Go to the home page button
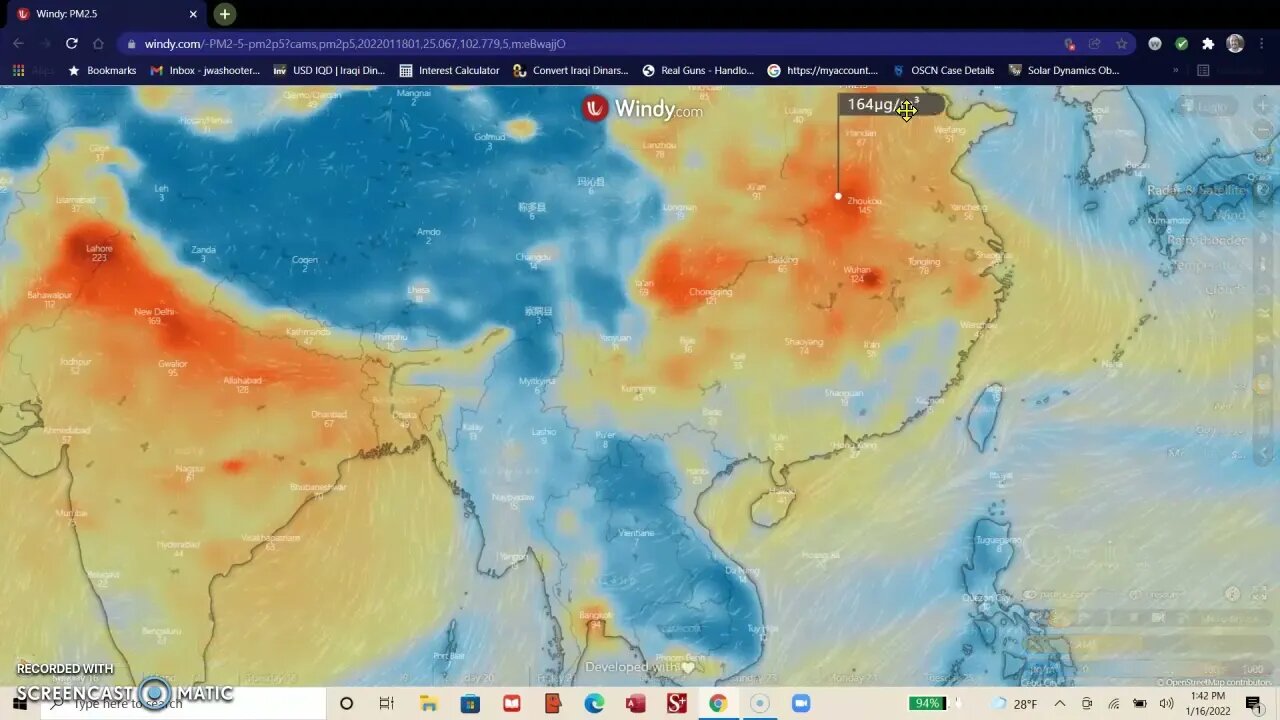The image size is (1280, 720). coord(98,43)
